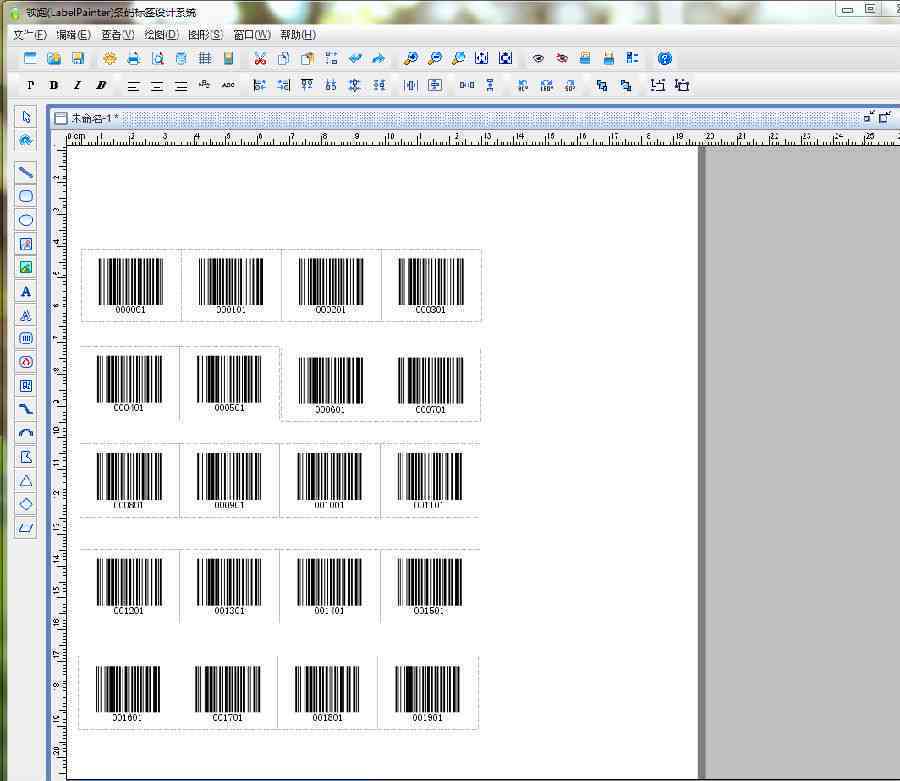Select the diamond shape tool

pyautogui.click(x=26, y=504)
